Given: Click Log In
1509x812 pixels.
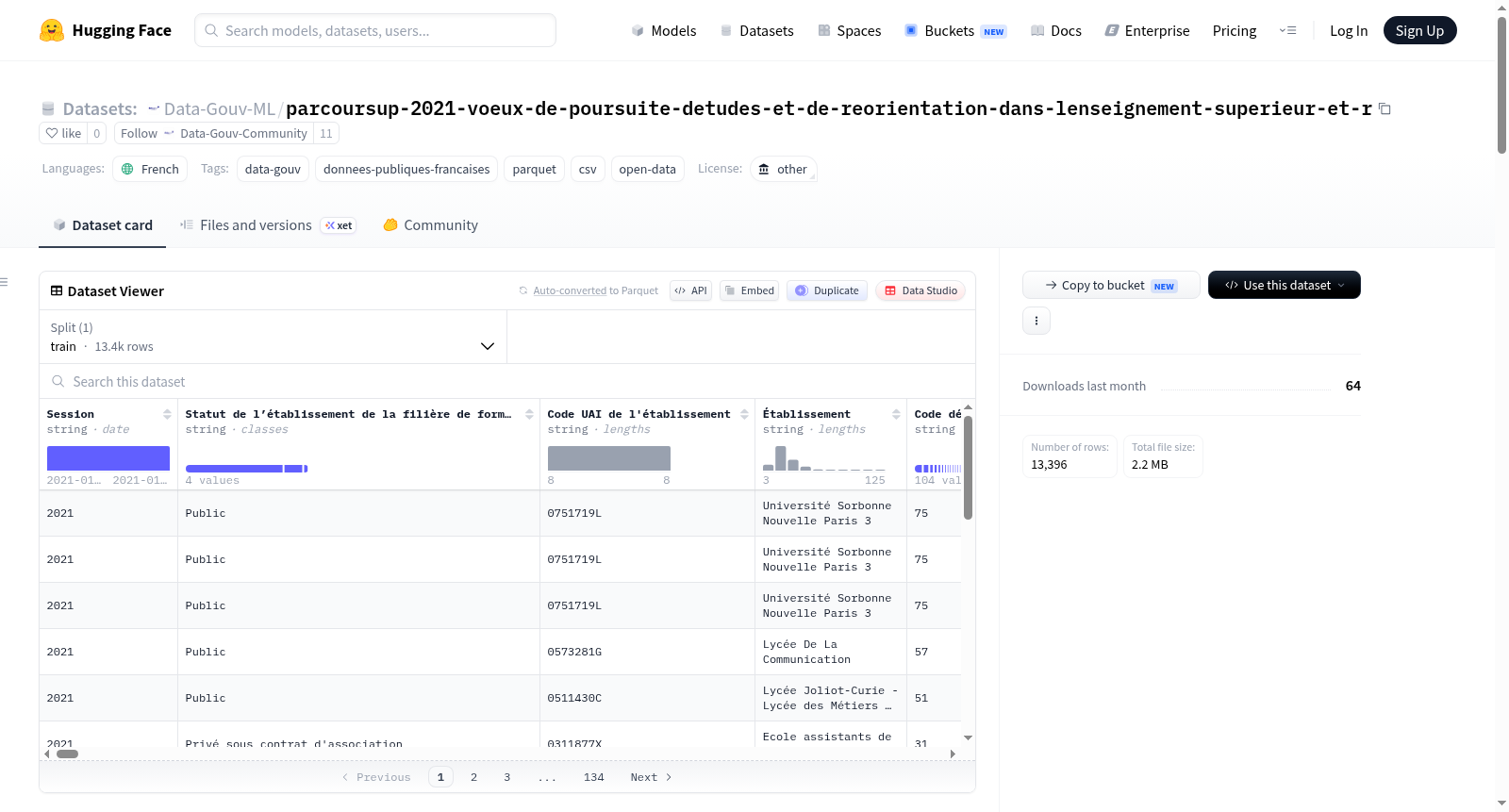Looking at the screenshot, I should [1349, 30].
